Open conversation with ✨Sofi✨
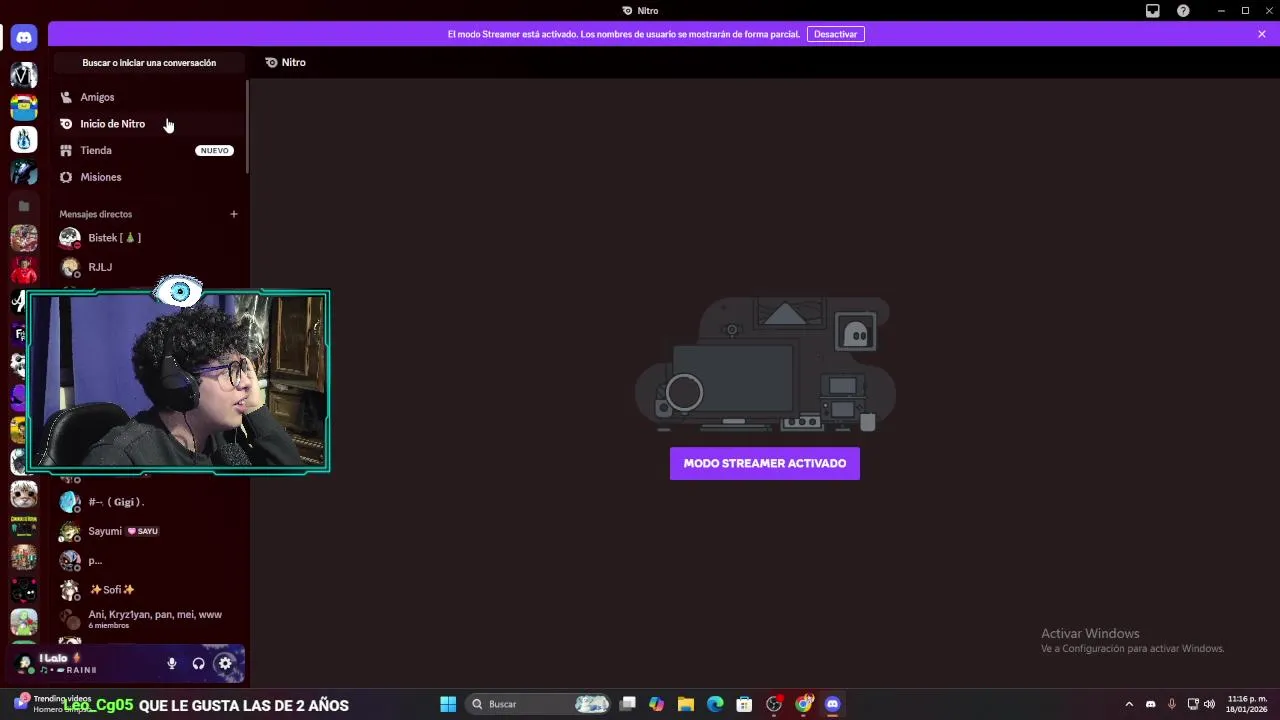 point(150,590)
